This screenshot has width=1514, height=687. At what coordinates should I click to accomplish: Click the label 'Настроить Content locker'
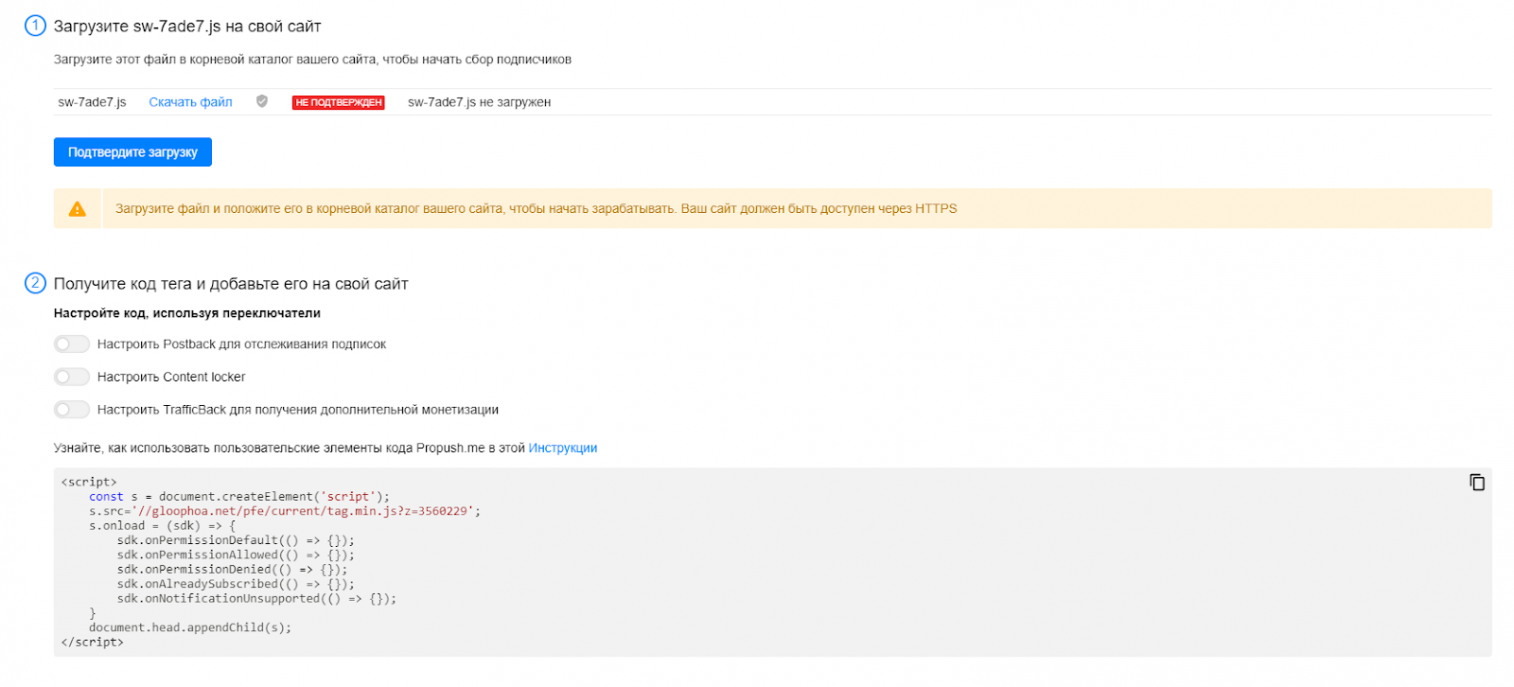click(171, 377)
